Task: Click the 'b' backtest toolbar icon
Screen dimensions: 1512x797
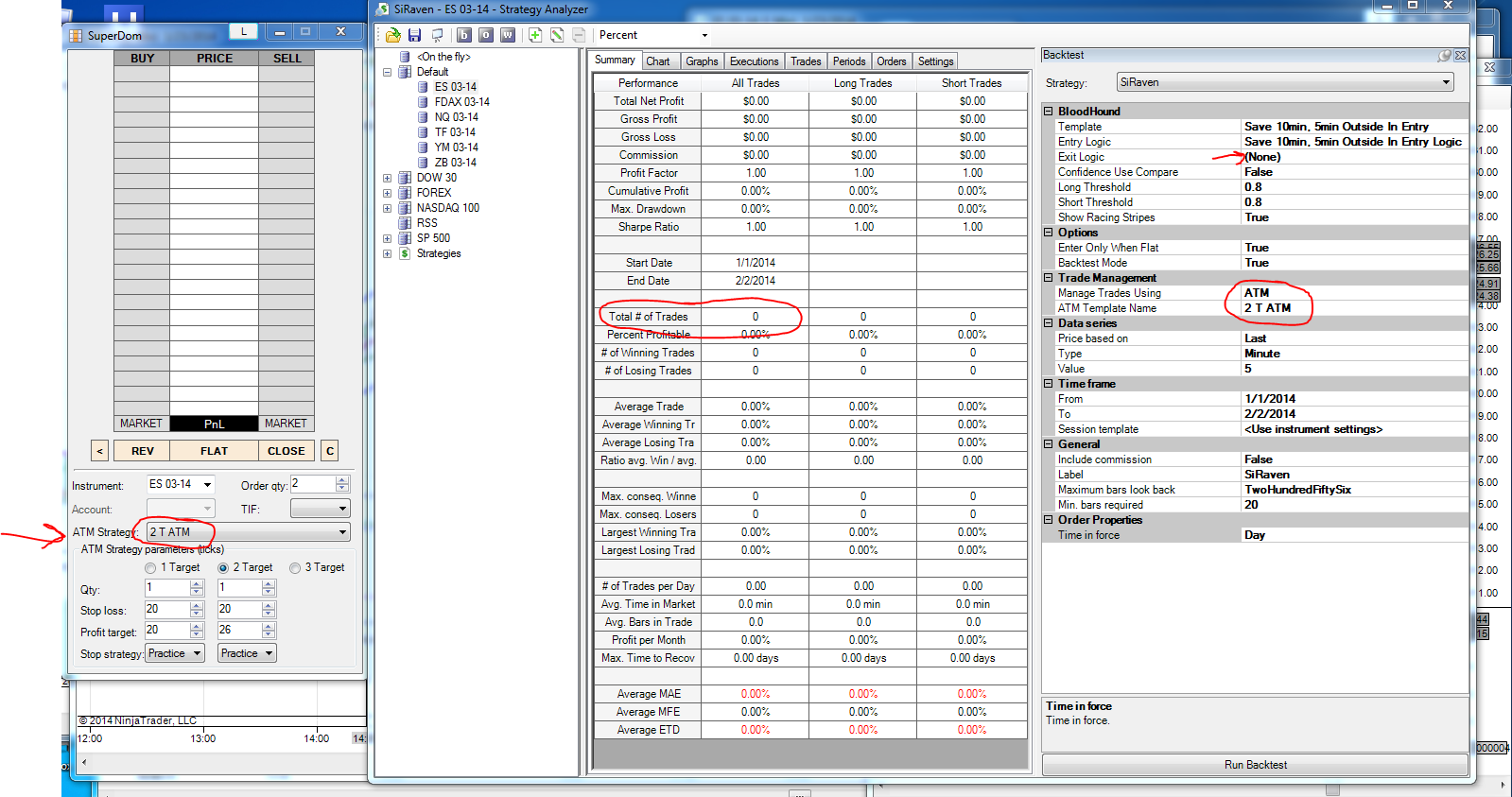Action: (x=463, y=35)
